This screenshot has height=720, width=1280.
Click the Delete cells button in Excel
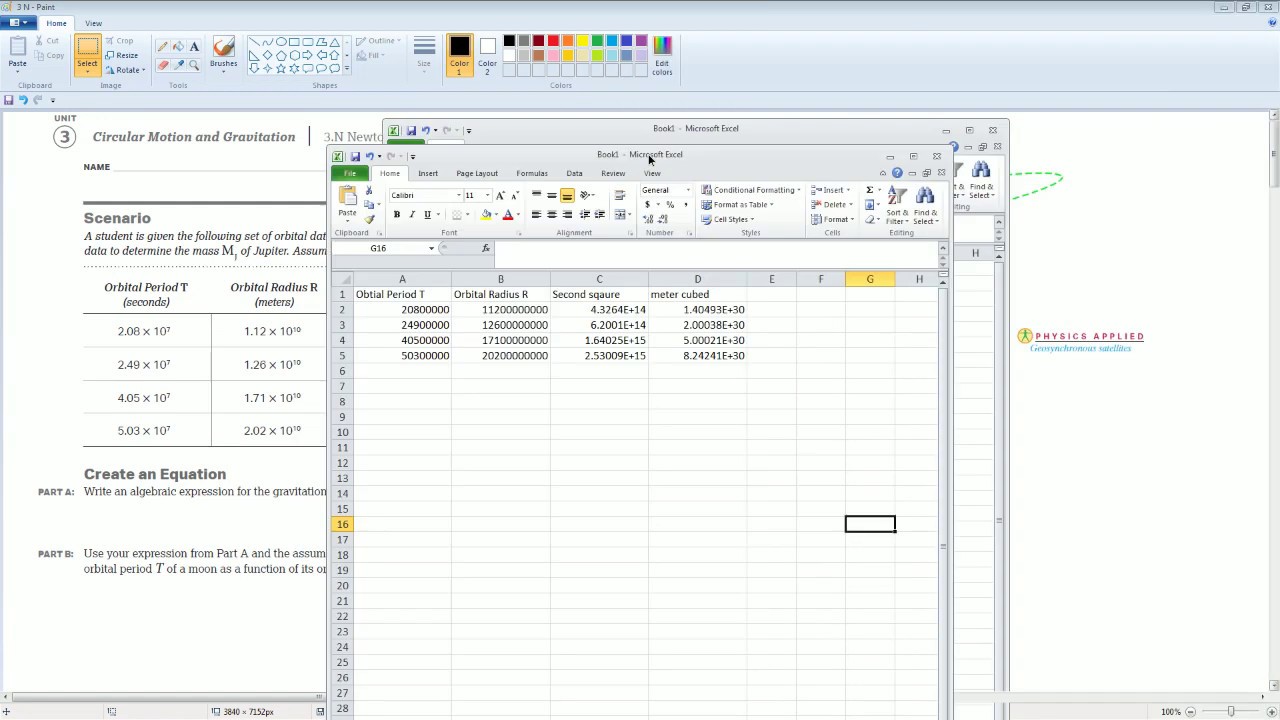pyautogui.click(x=830, y=205)
